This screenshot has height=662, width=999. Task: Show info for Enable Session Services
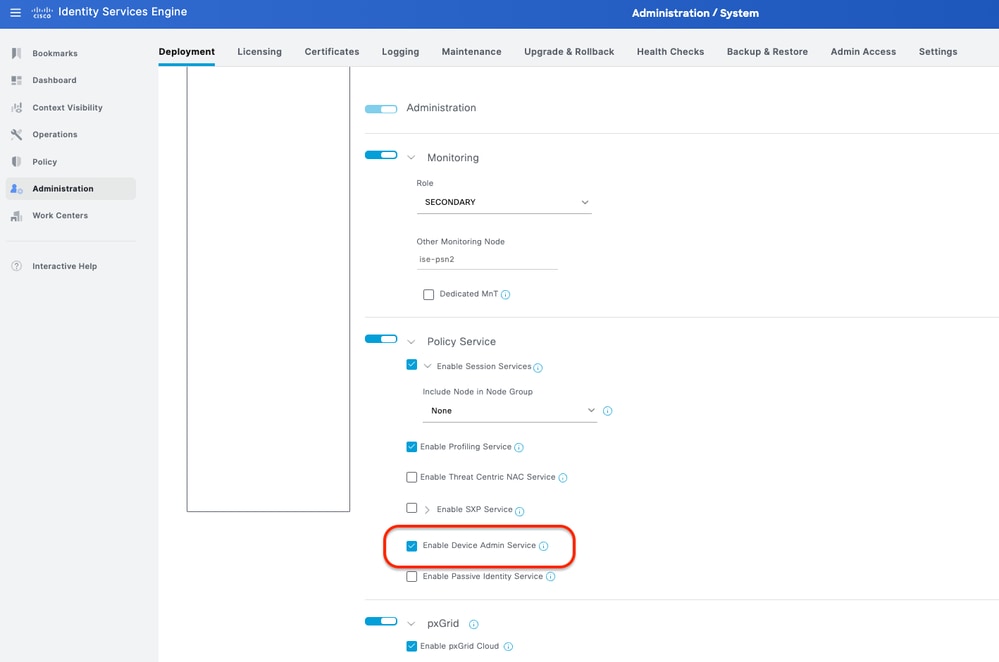point(538,368)
